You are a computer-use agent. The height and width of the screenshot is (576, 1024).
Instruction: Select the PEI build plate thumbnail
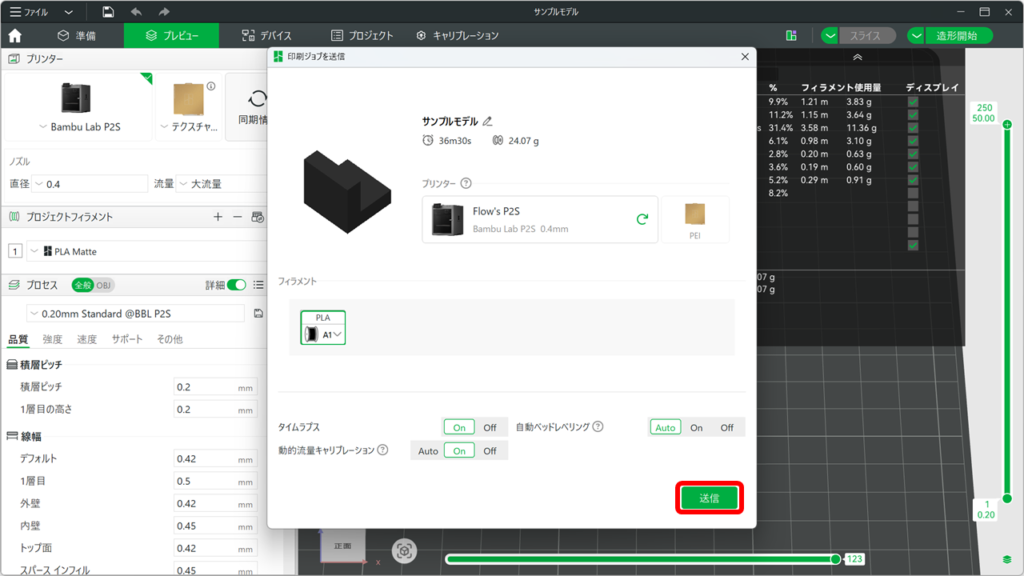click(695, 219)
